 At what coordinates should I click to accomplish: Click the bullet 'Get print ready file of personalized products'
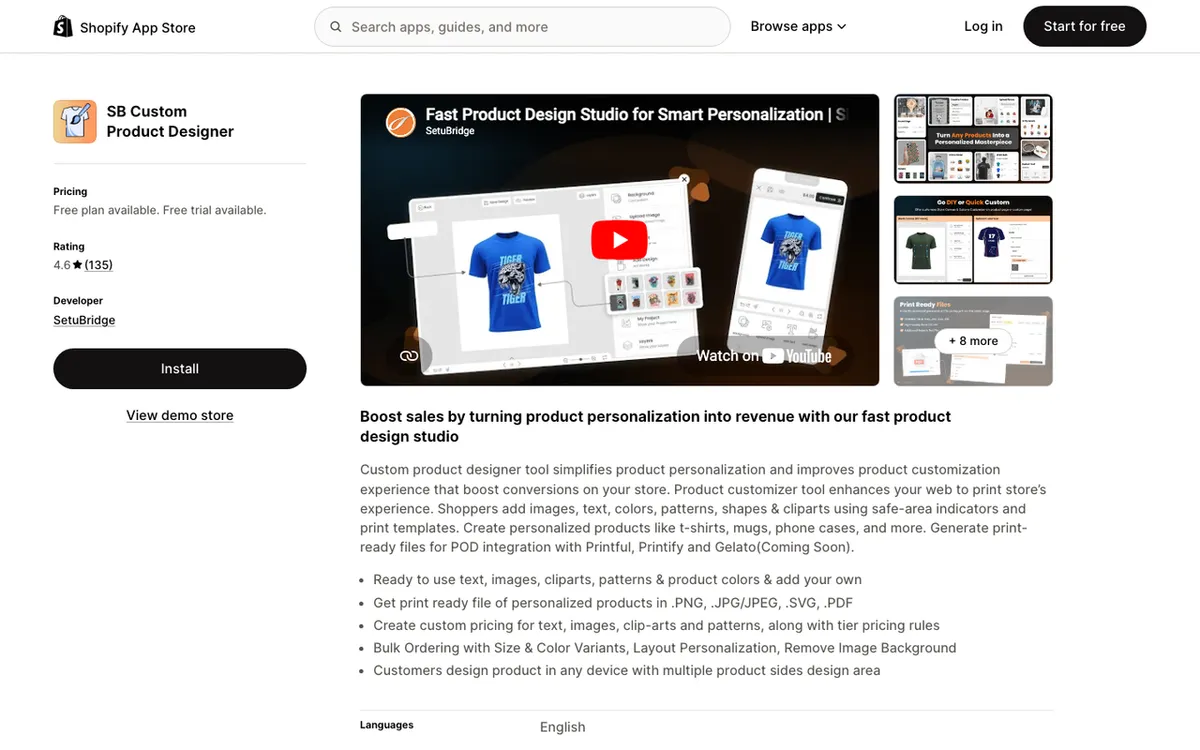click(613, 602)
